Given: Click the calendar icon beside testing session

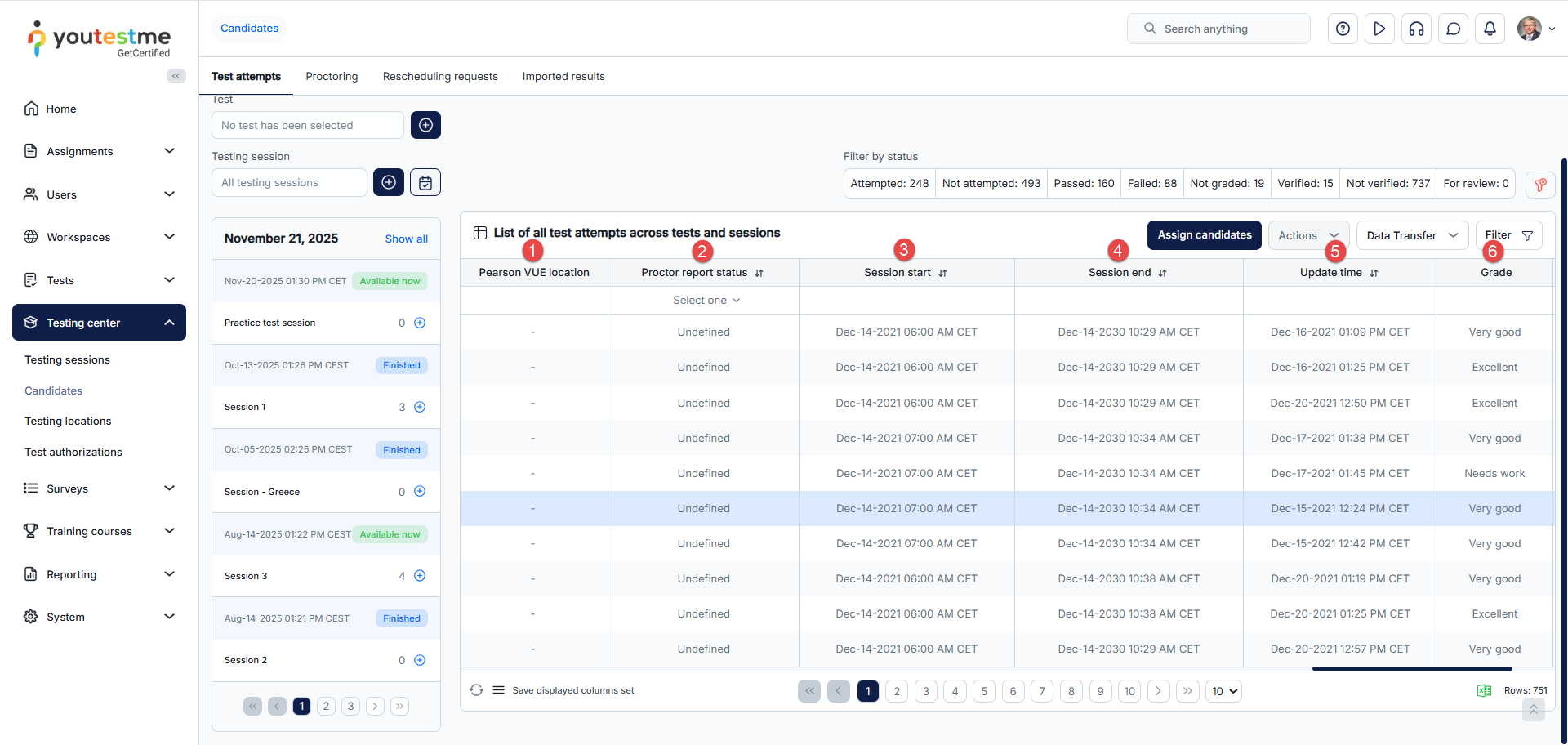Looking at the screenshot, I should tap(425, 182).
